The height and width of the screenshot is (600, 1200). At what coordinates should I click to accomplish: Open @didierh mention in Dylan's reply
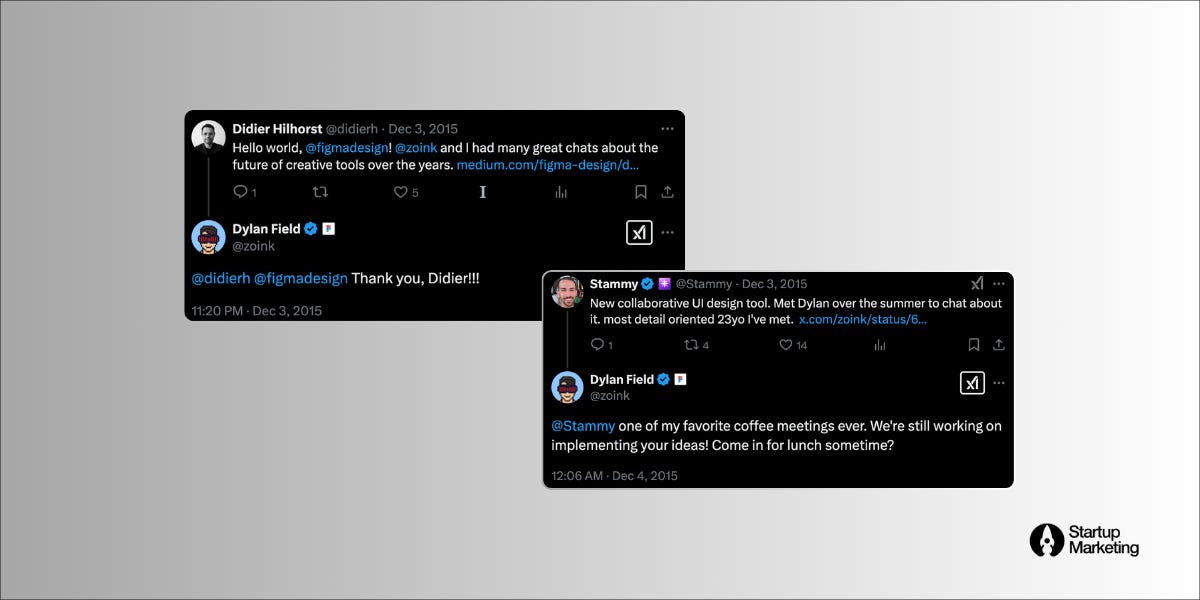(221, 278)
